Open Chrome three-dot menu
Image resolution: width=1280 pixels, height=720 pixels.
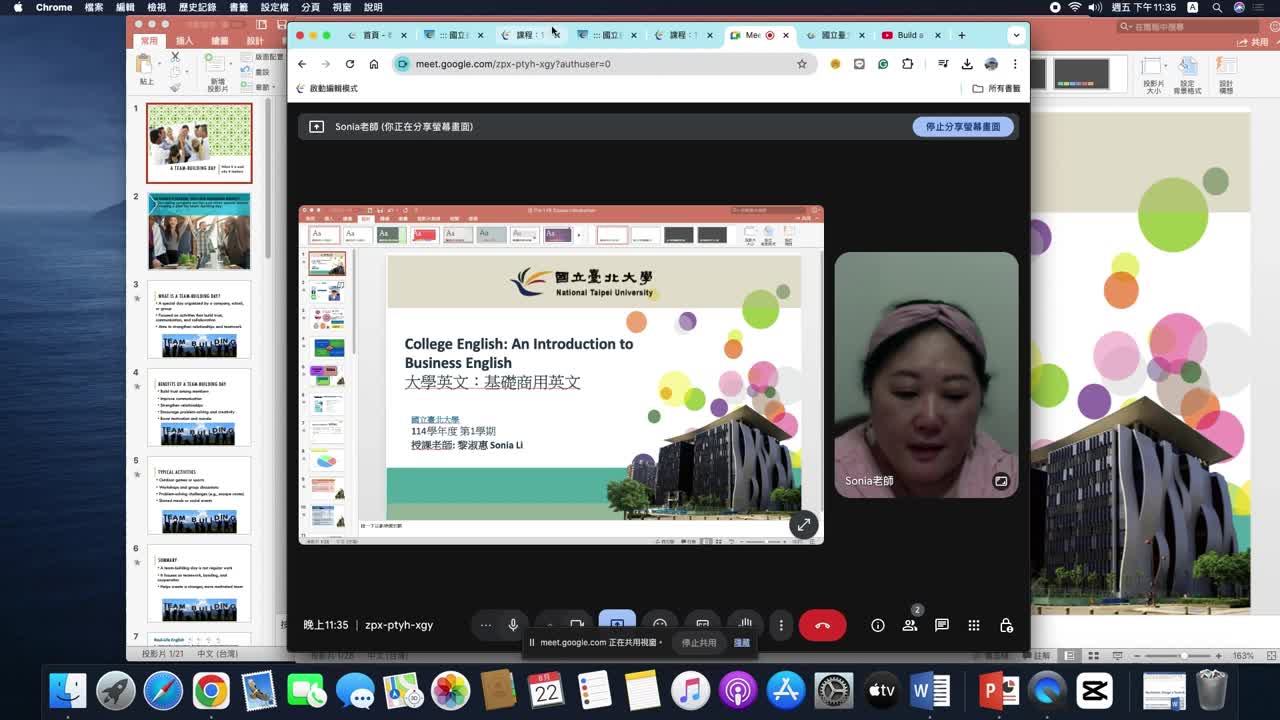click(x=1015, y=64)
